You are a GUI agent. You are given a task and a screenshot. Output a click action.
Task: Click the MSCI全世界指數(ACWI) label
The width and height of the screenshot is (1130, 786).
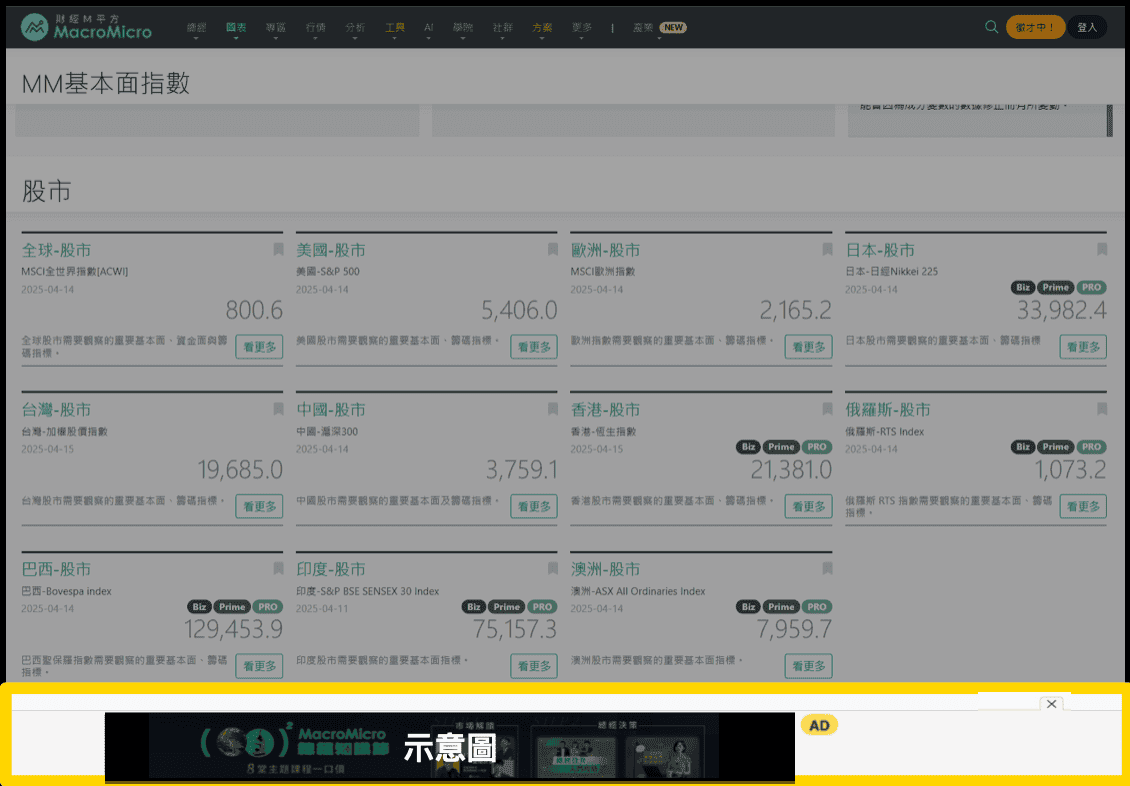click(74, 272)
